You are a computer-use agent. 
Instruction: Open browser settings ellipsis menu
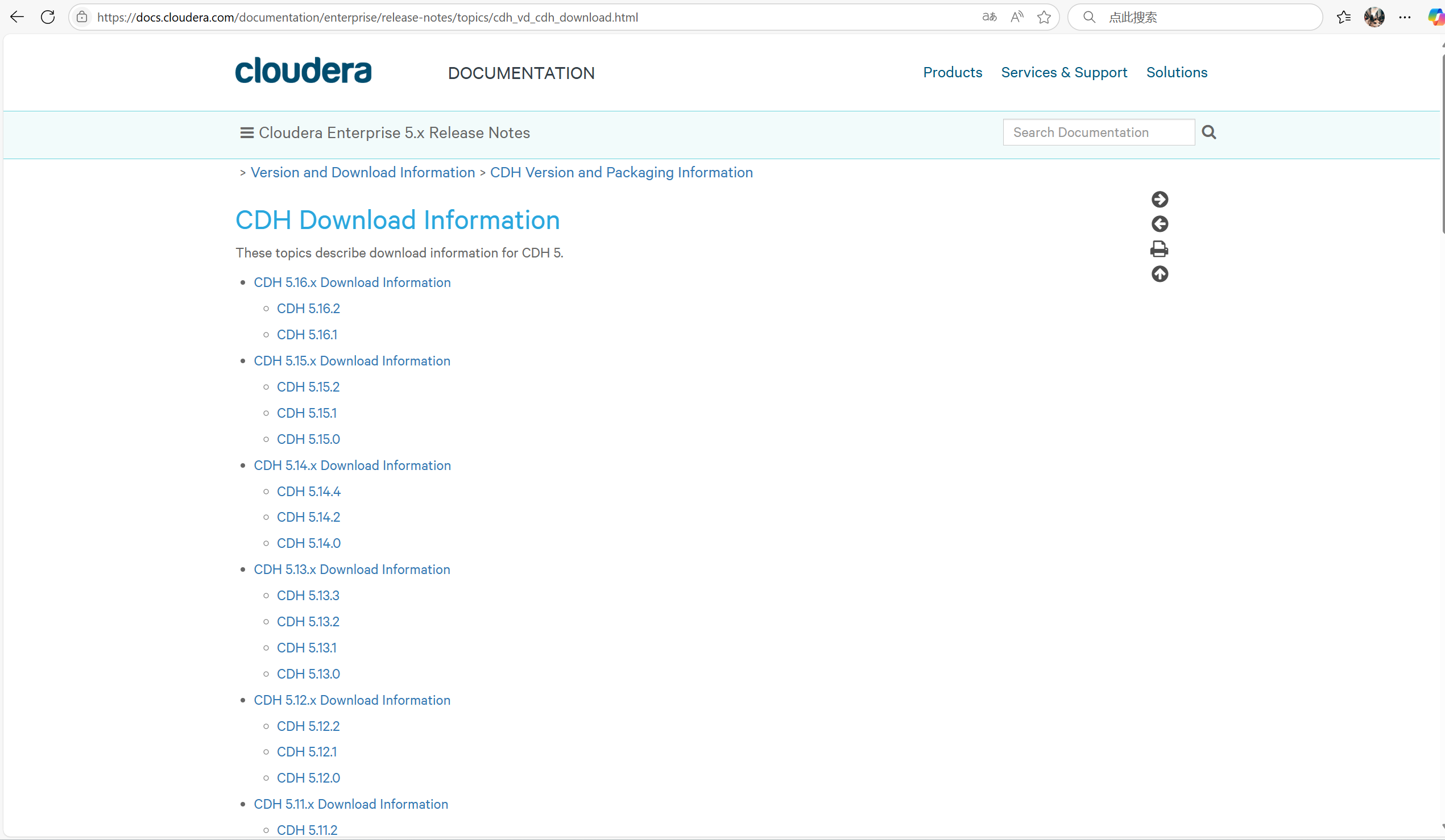pyautogui.click(x=1404, y=17)
